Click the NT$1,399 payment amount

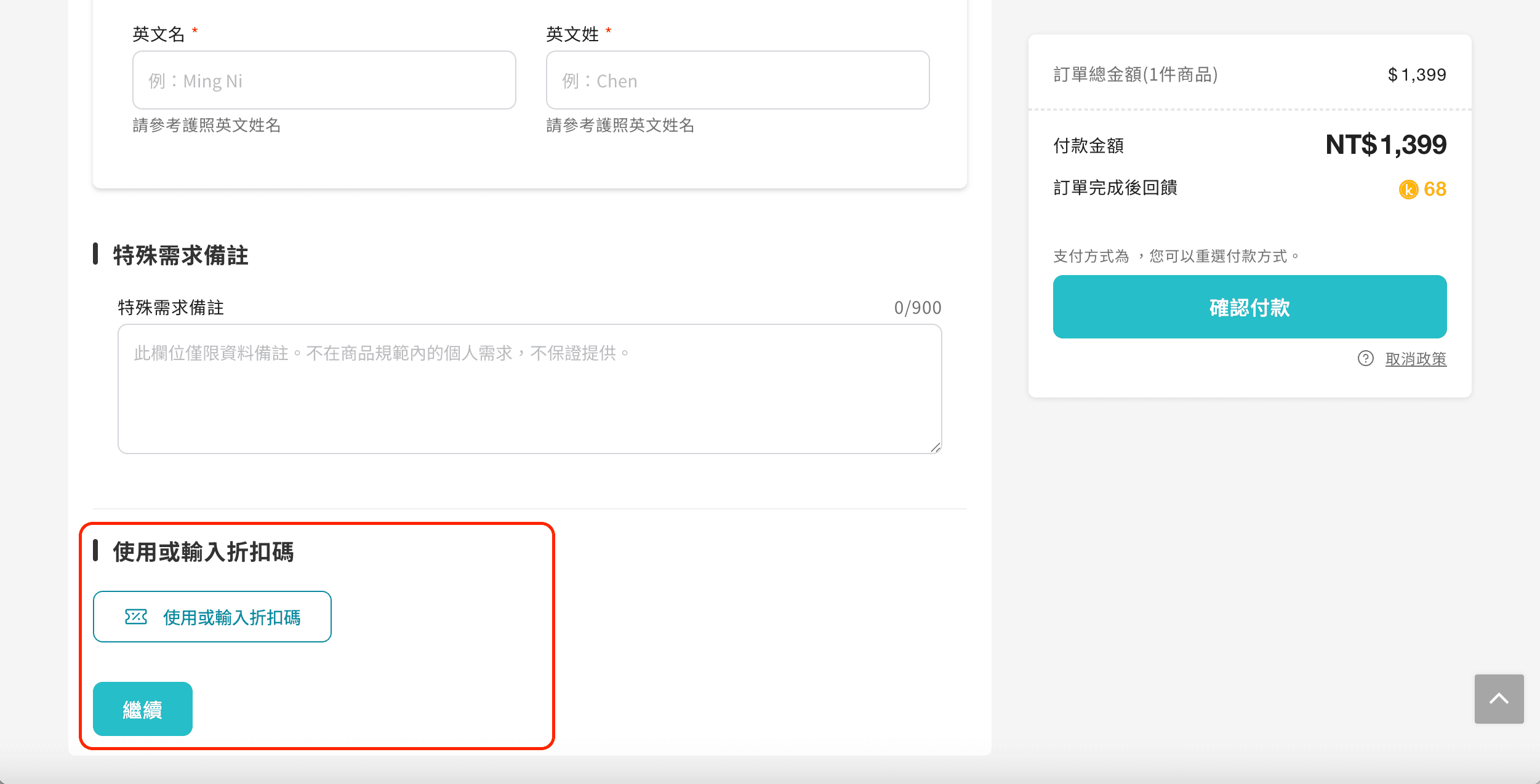[1386, 145]
